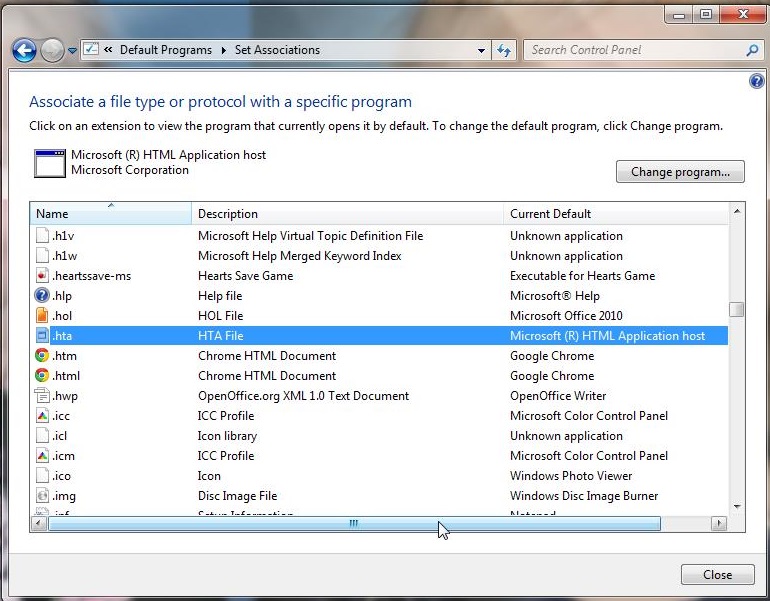Select the .hta file icon

(42, 335)
